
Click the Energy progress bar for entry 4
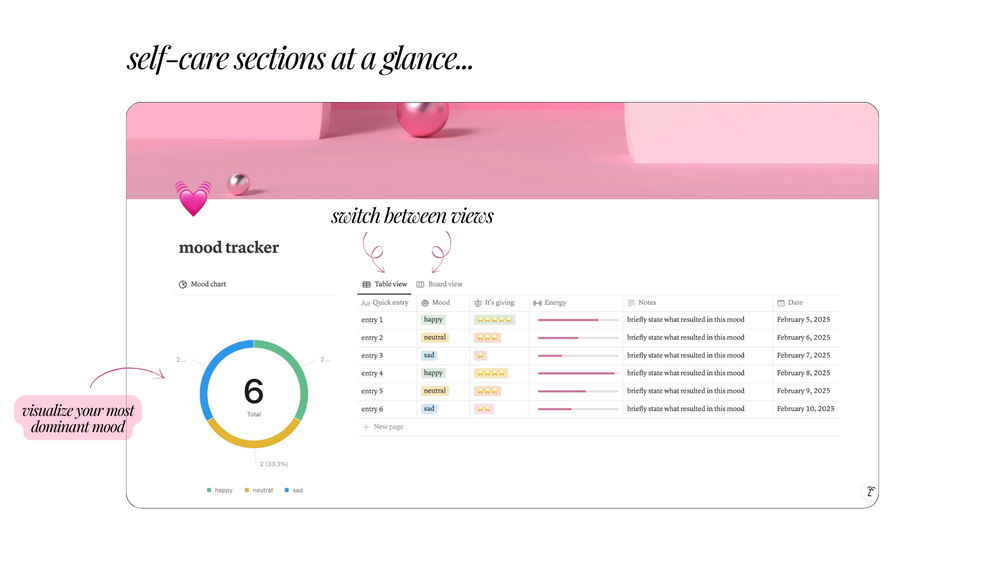pyautogui.click(x=578, y=373)
